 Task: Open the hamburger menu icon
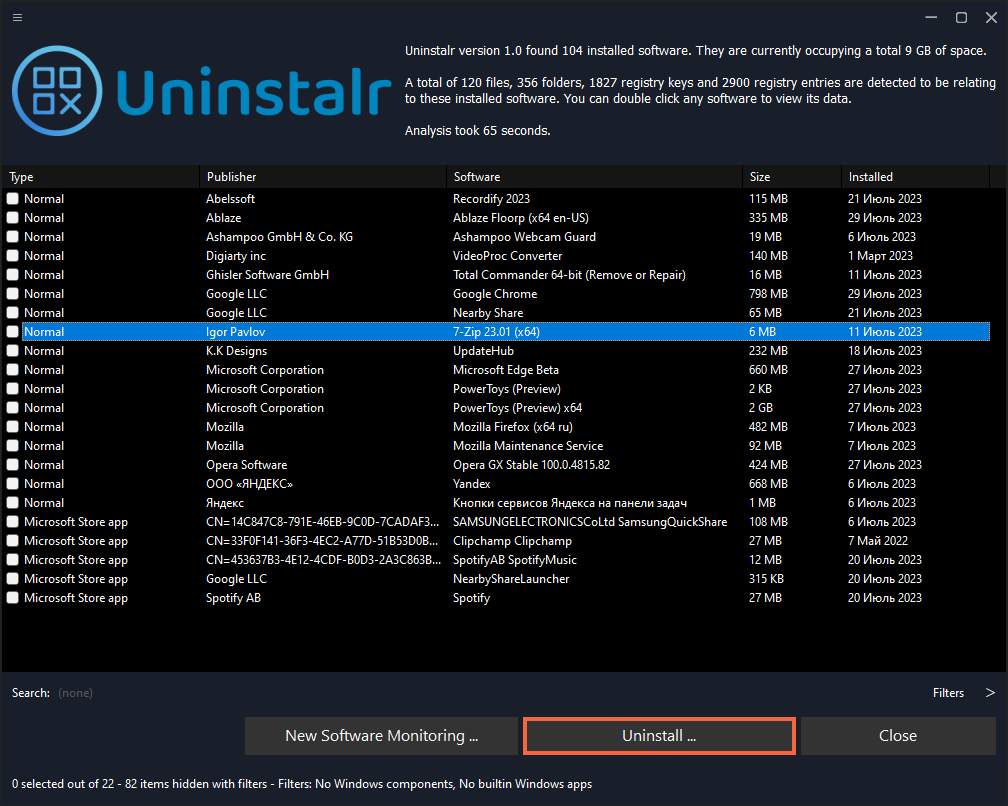17,17
